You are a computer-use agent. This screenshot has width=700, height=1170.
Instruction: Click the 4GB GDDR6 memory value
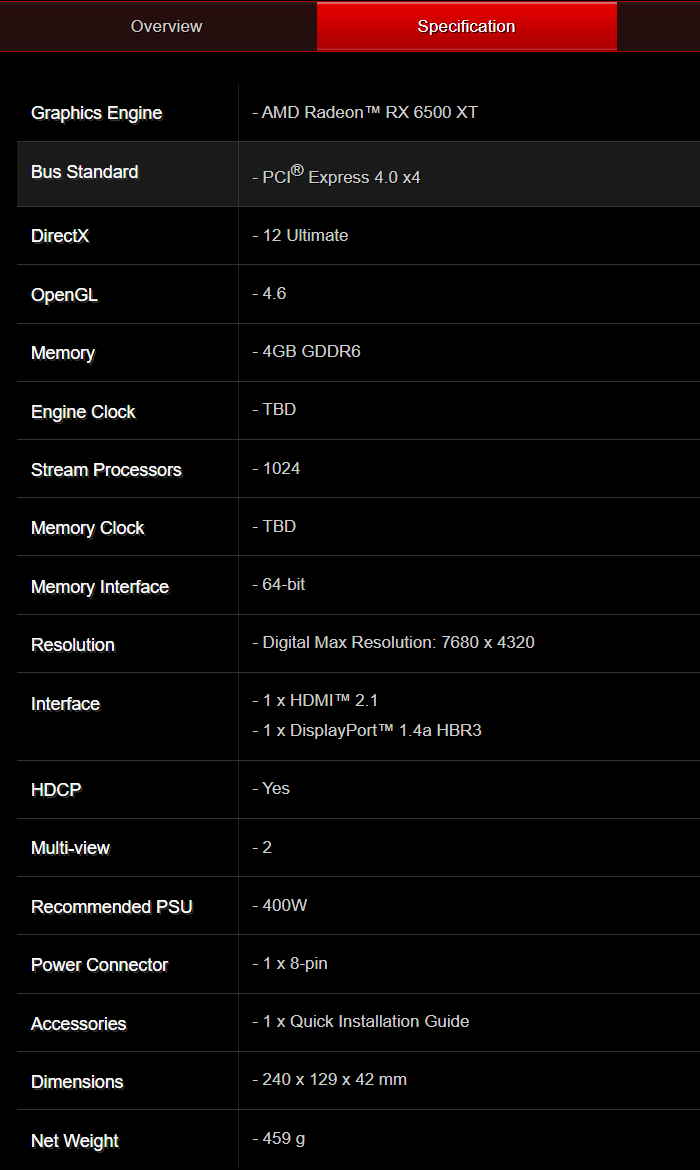pos(306,352)
